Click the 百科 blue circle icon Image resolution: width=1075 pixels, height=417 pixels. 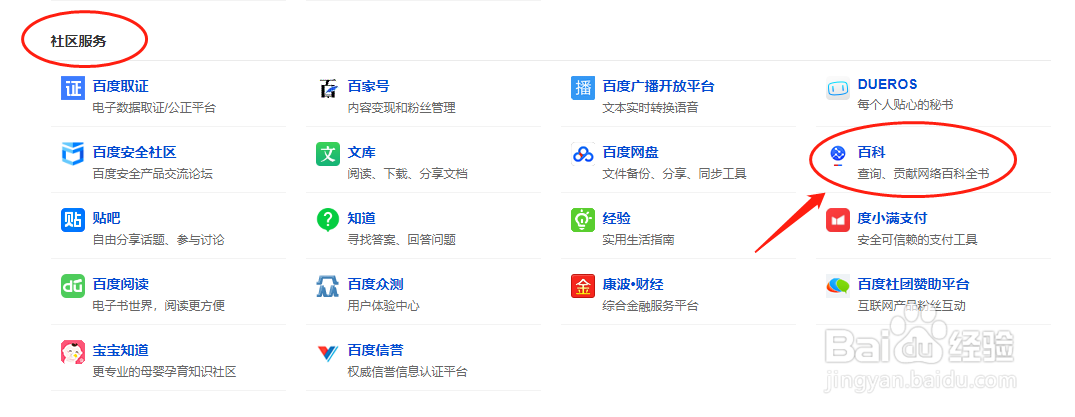click(x=838, y=154)
